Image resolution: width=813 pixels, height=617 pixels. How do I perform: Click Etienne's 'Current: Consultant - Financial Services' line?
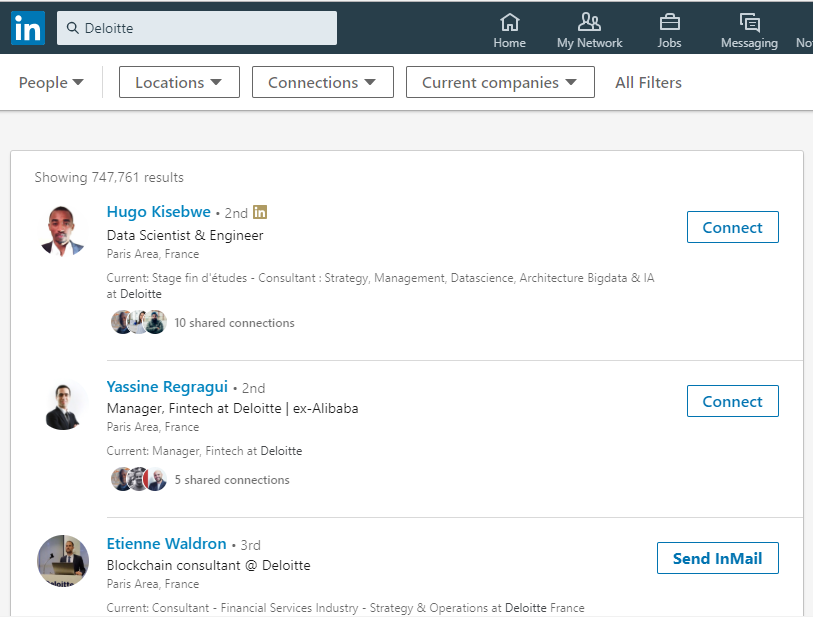point(345,608)
